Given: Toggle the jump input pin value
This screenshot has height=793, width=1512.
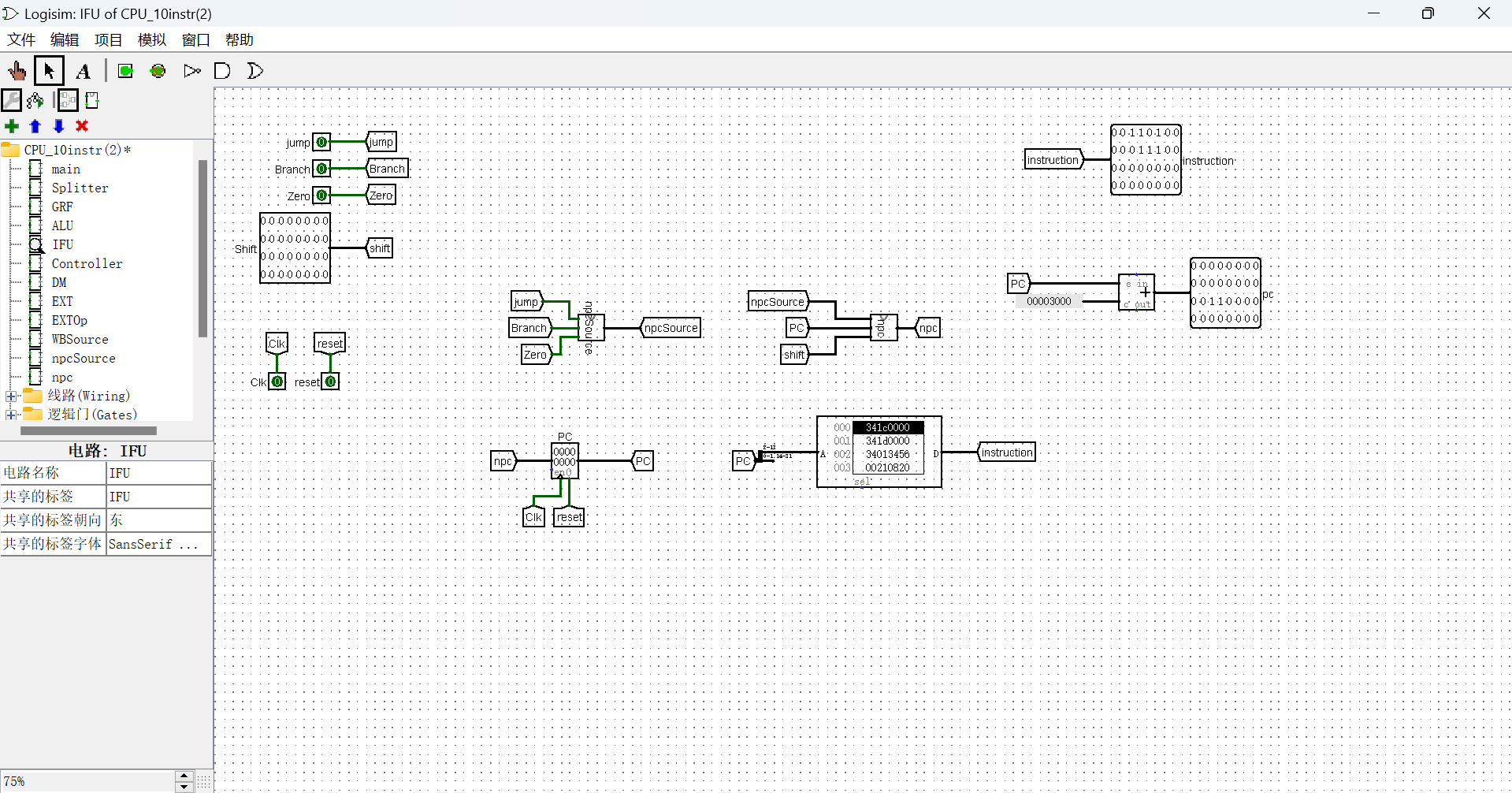Looking at the screenshot, I should (321, 142).
